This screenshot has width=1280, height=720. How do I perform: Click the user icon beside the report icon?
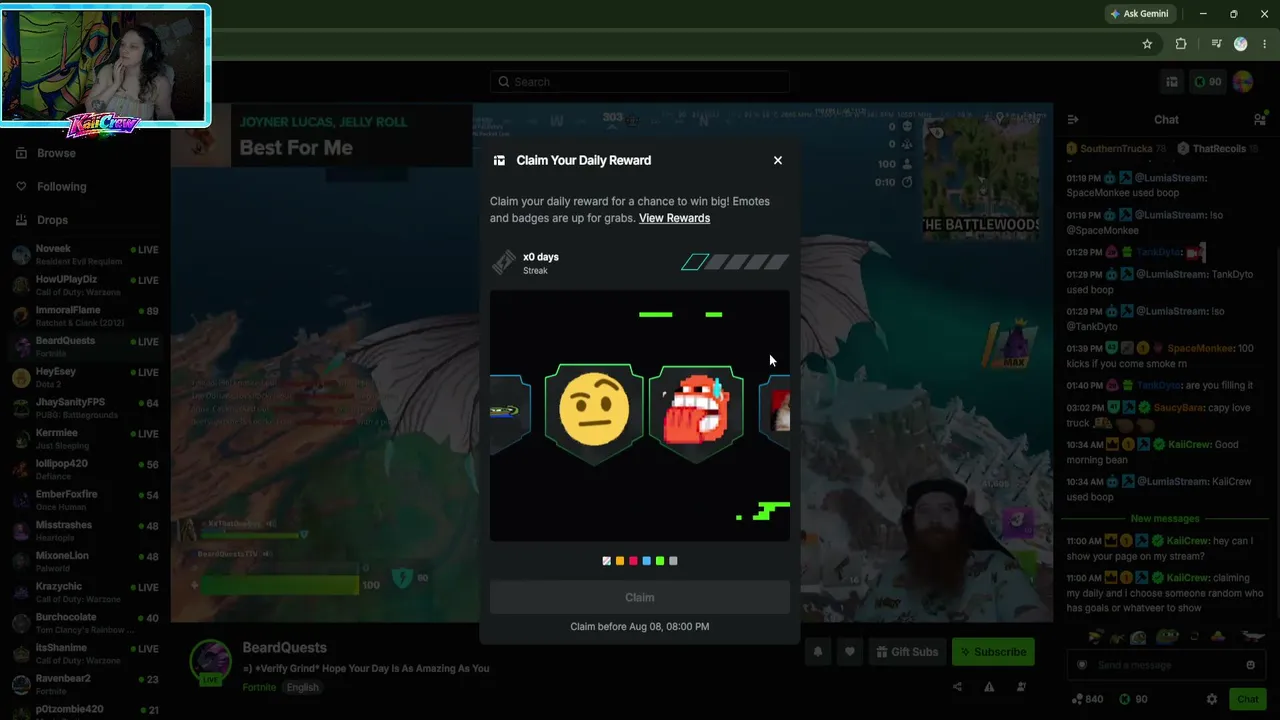[1021, 687]
